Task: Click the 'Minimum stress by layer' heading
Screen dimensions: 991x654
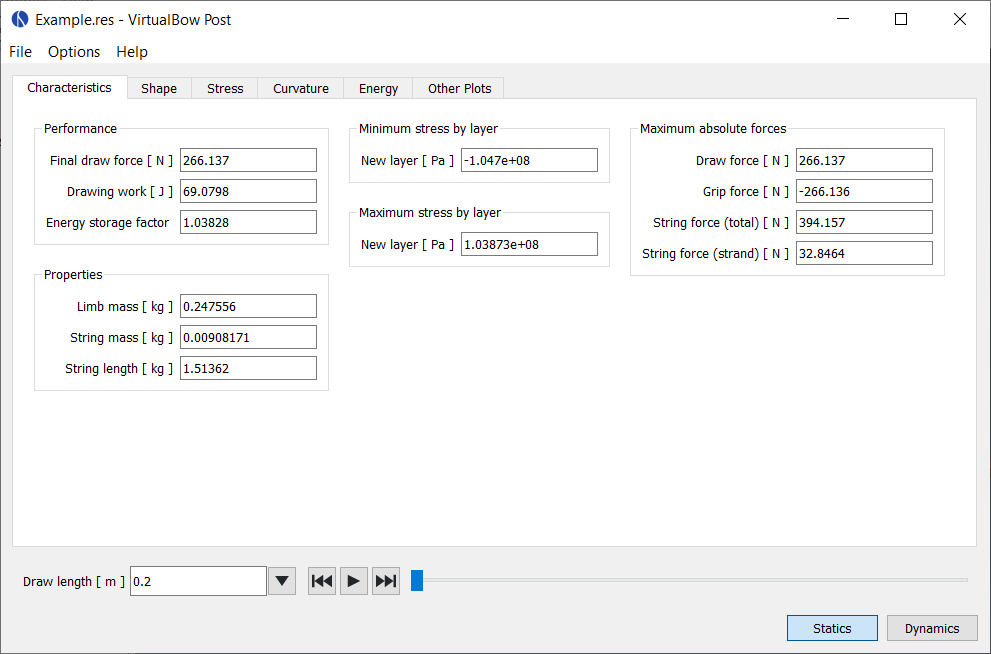Action: tap(429, 128)
